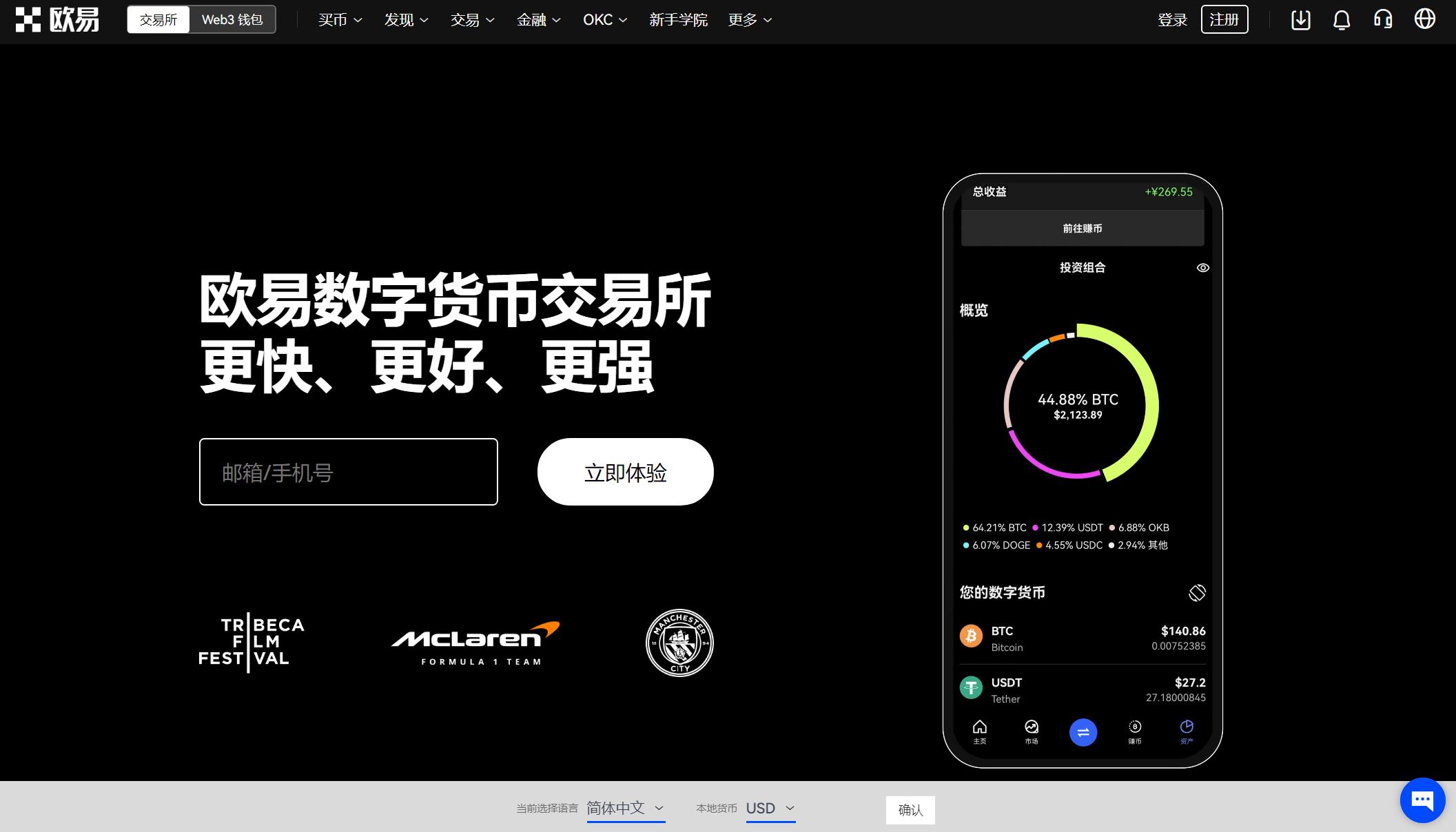This screenshot has height=832, width=1456.
Task: Click BTC Bitcoin portfolio entry
Action: tap(1083, 638)
